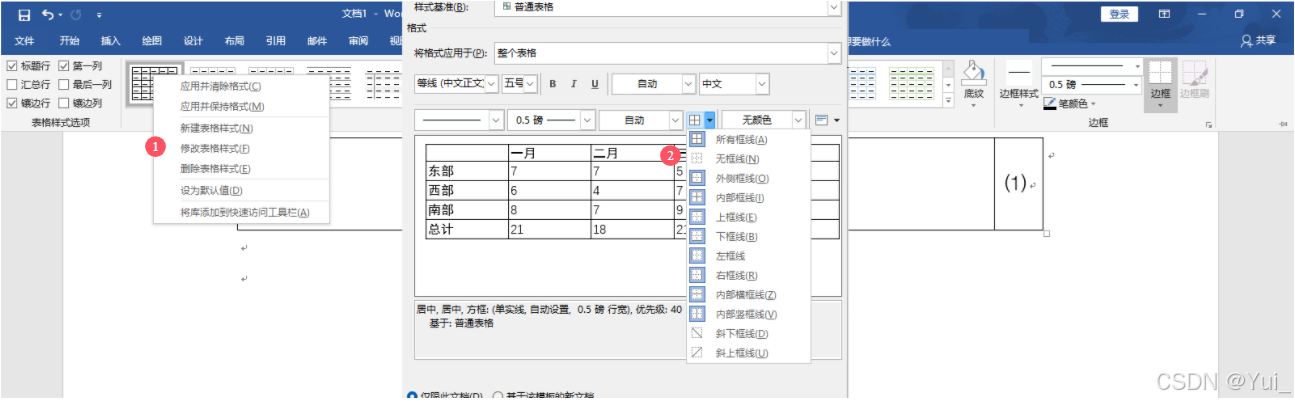Click the Undo arrow icon
This screenshot has height=403, width=1295.
coord(49,14)
